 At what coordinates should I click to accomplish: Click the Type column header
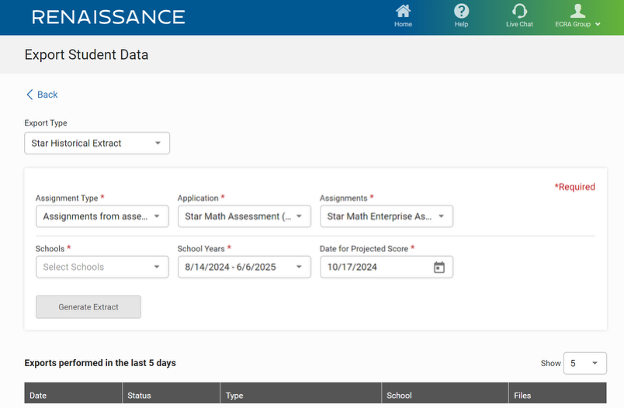click(x=235, y=396)
